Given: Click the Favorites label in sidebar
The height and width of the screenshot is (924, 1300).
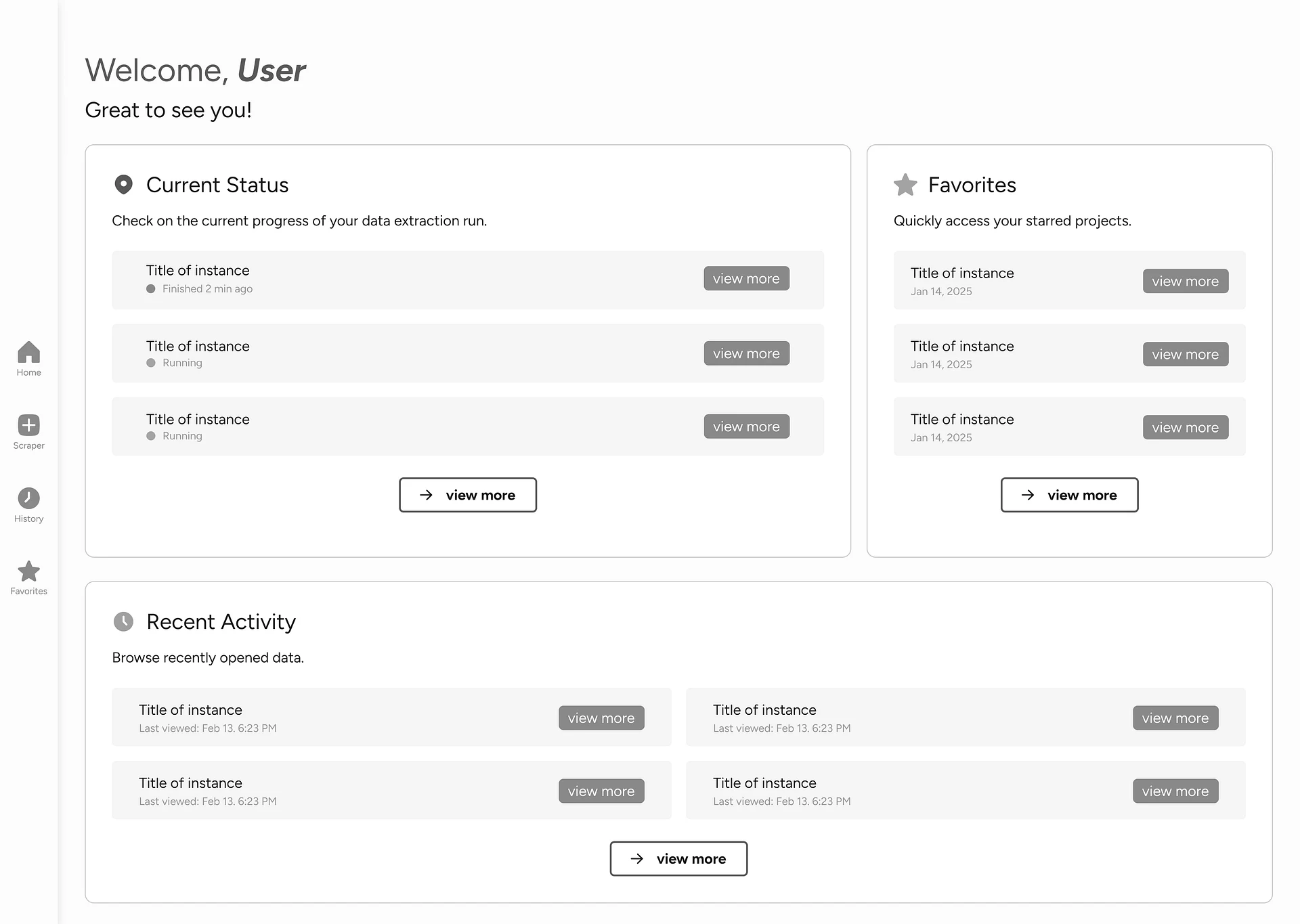Looking at the screenshot, I should (x=28, y=591).
